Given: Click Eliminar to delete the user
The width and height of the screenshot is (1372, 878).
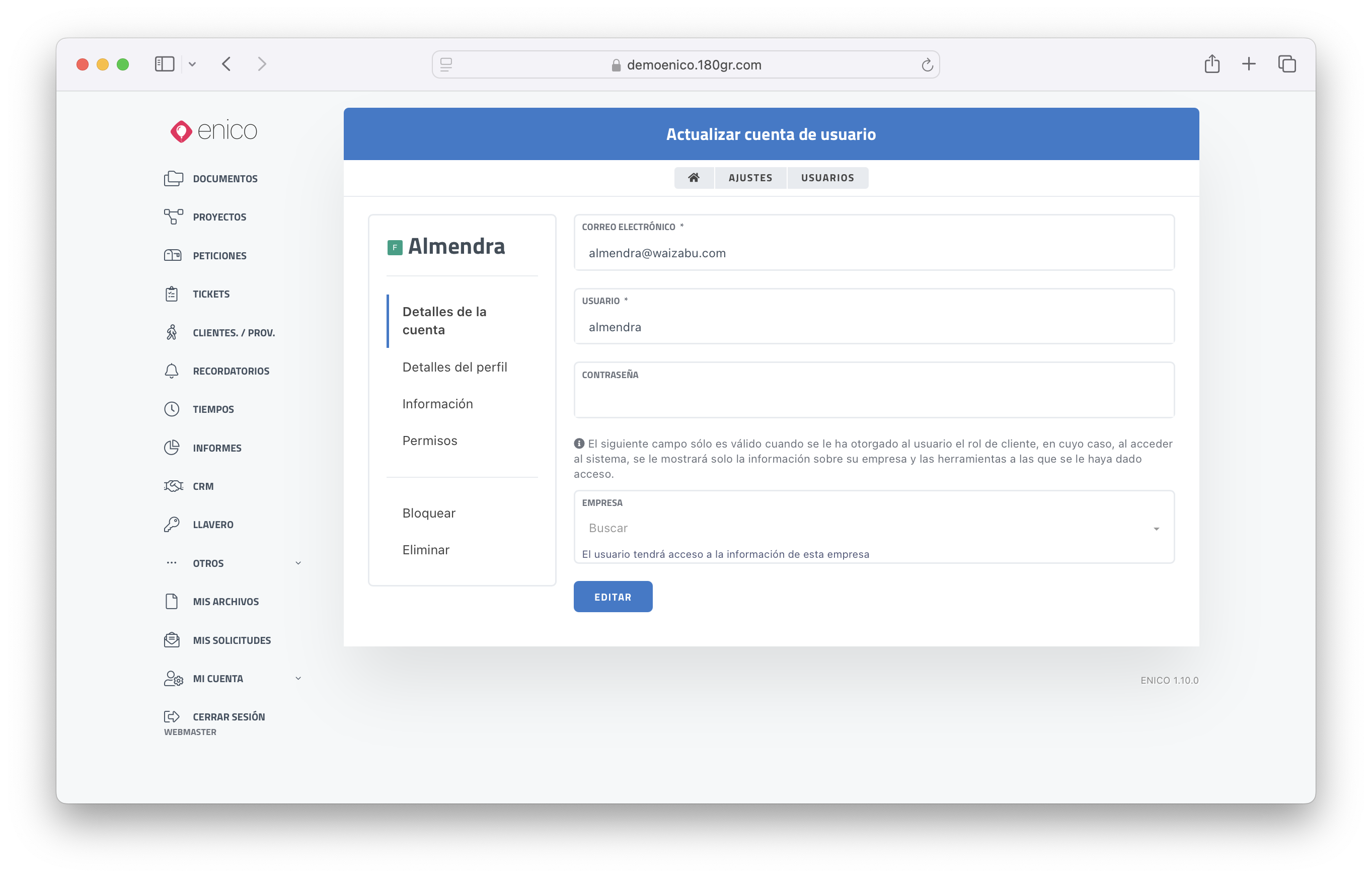Looking at the screenshot, I should [425, 550].
